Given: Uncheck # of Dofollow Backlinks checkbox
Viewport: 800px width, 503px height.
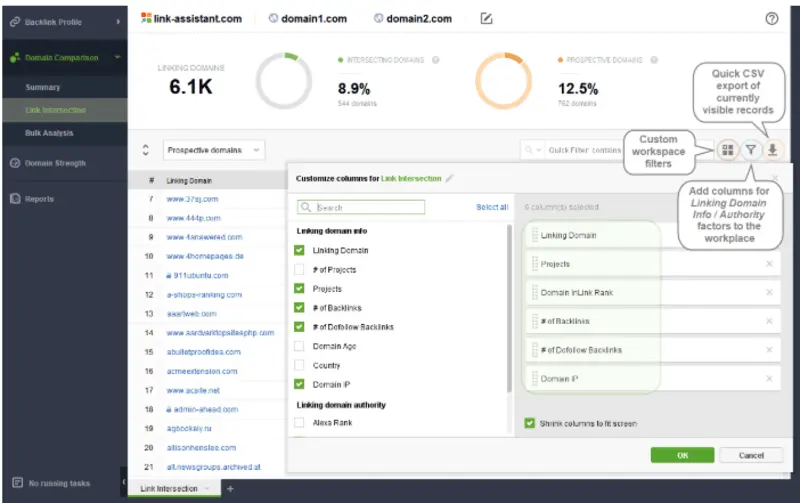Looking at the screenshot, I should (x=299, y=326).
